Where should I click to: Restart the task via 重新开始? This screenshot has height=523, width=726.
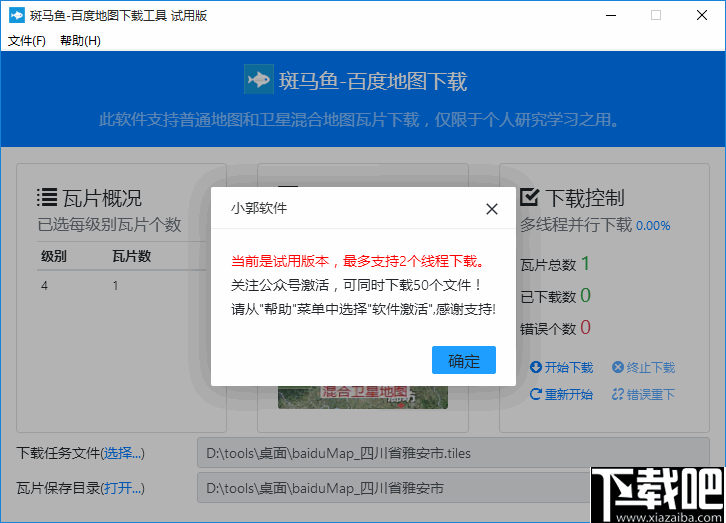click(561, 394)
